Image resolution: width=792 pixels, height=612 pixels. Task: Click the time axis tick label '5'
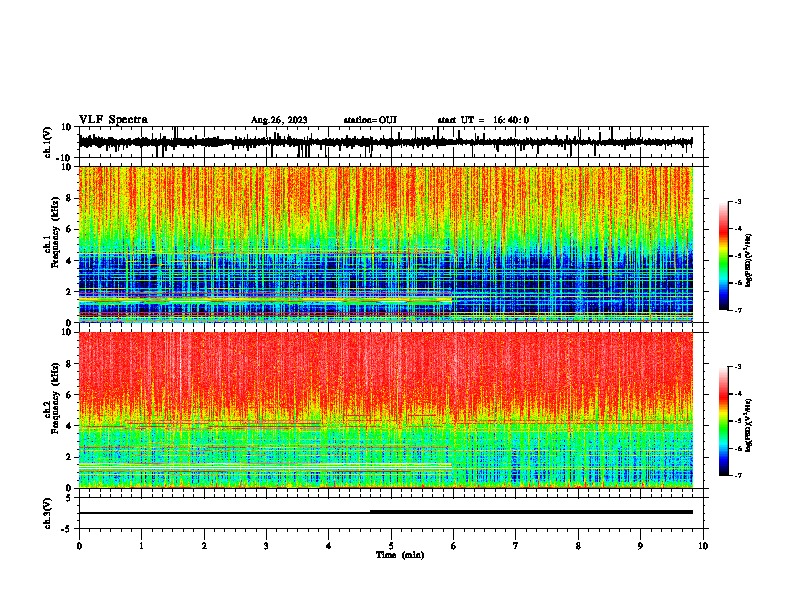[x=391, y=546]
